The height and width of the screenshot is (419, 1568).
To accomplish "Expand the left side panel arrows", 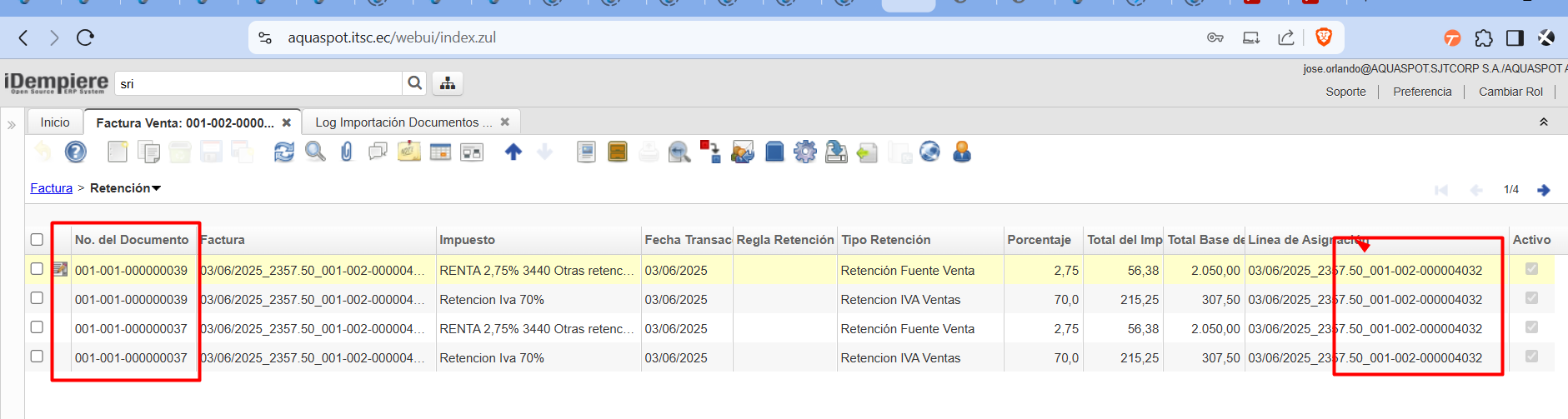I will tap(12, 125).
